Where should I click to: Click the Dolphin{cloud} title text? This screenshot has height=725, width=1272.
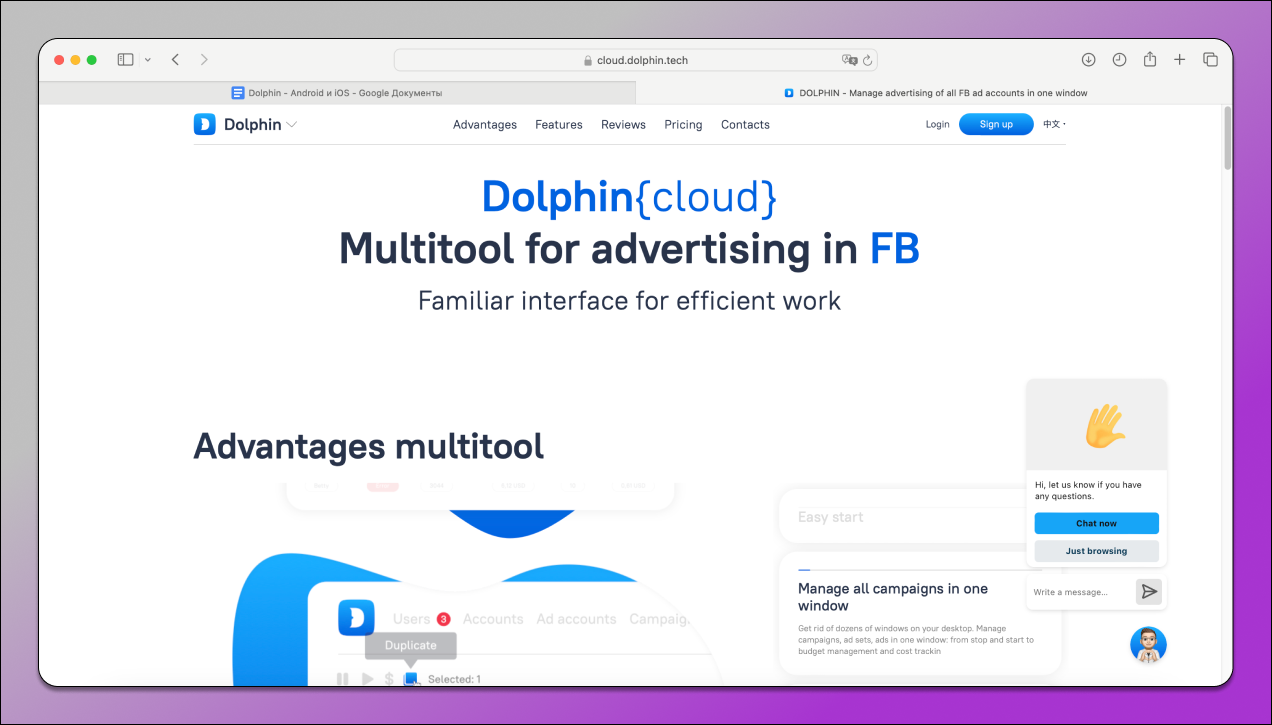629,197
